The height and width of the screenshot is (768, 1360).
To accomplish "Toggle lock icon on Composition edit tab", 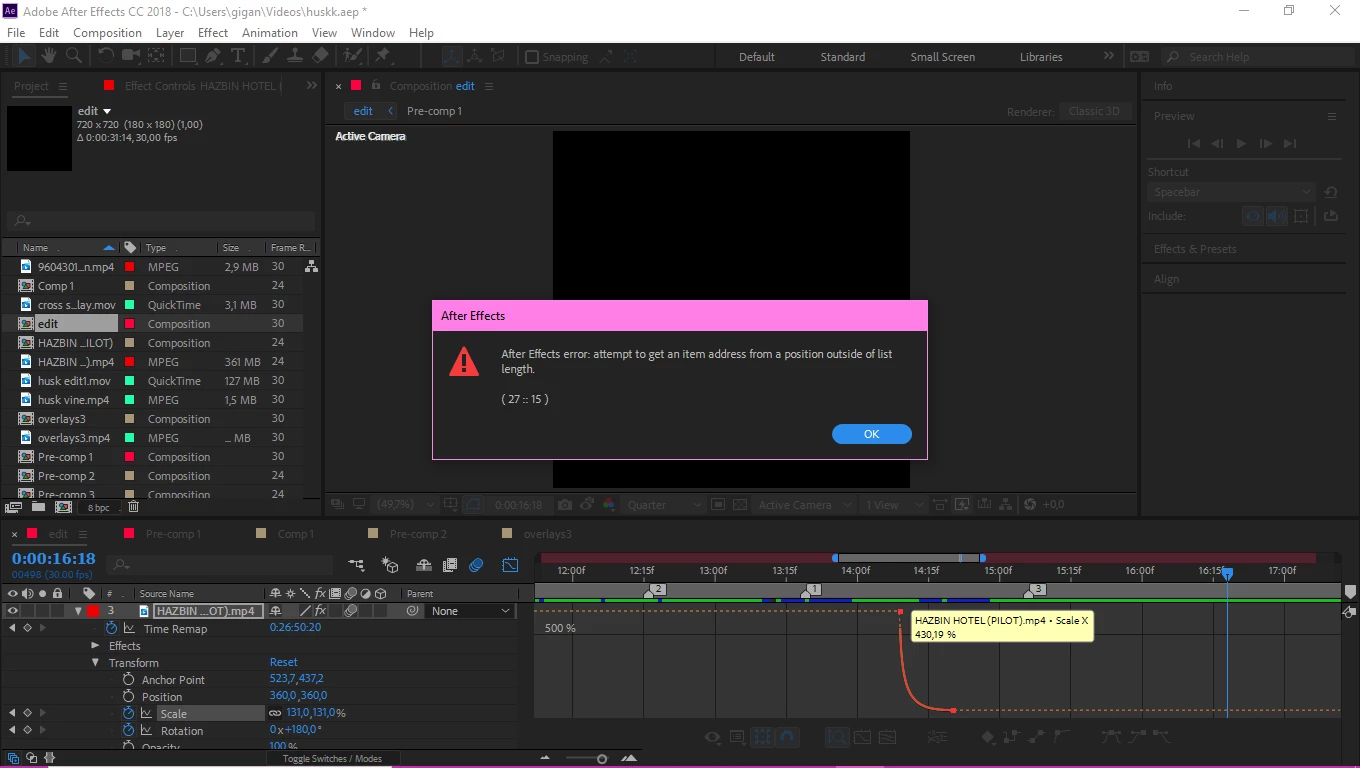I will click(x=376, y=86).
